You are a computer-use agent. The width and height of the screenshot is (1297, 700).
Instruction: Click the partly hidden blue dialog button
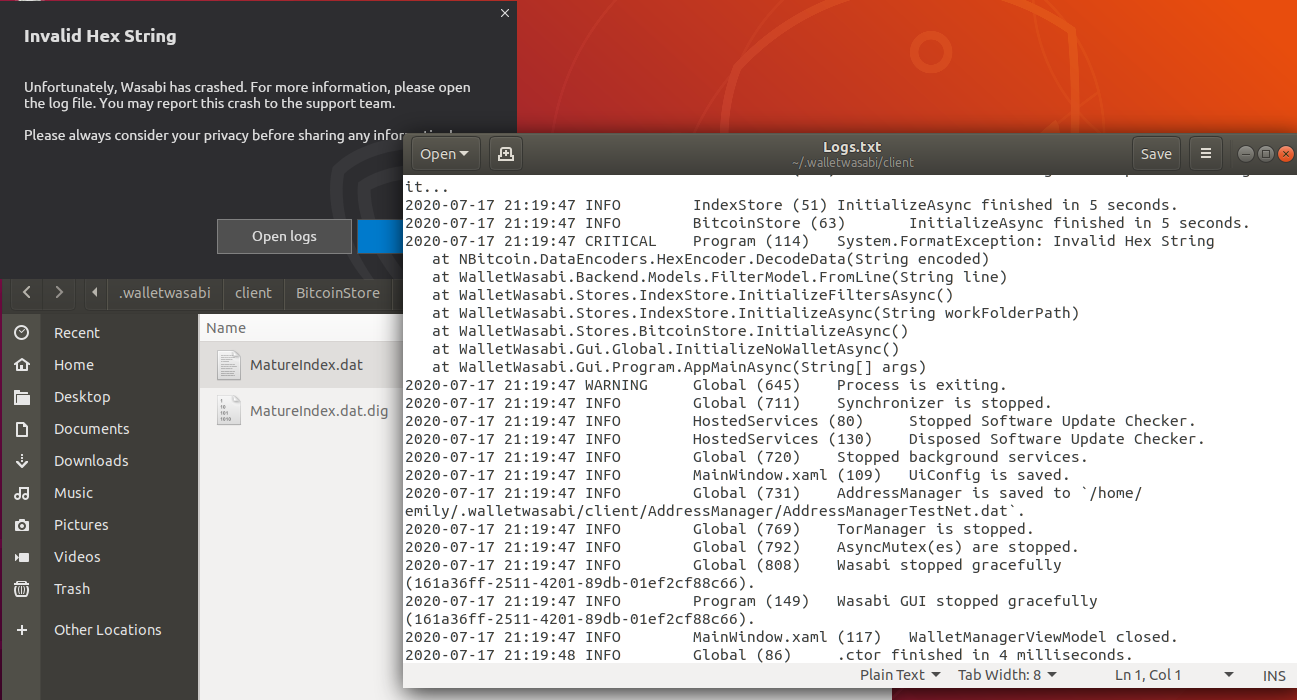379,237
